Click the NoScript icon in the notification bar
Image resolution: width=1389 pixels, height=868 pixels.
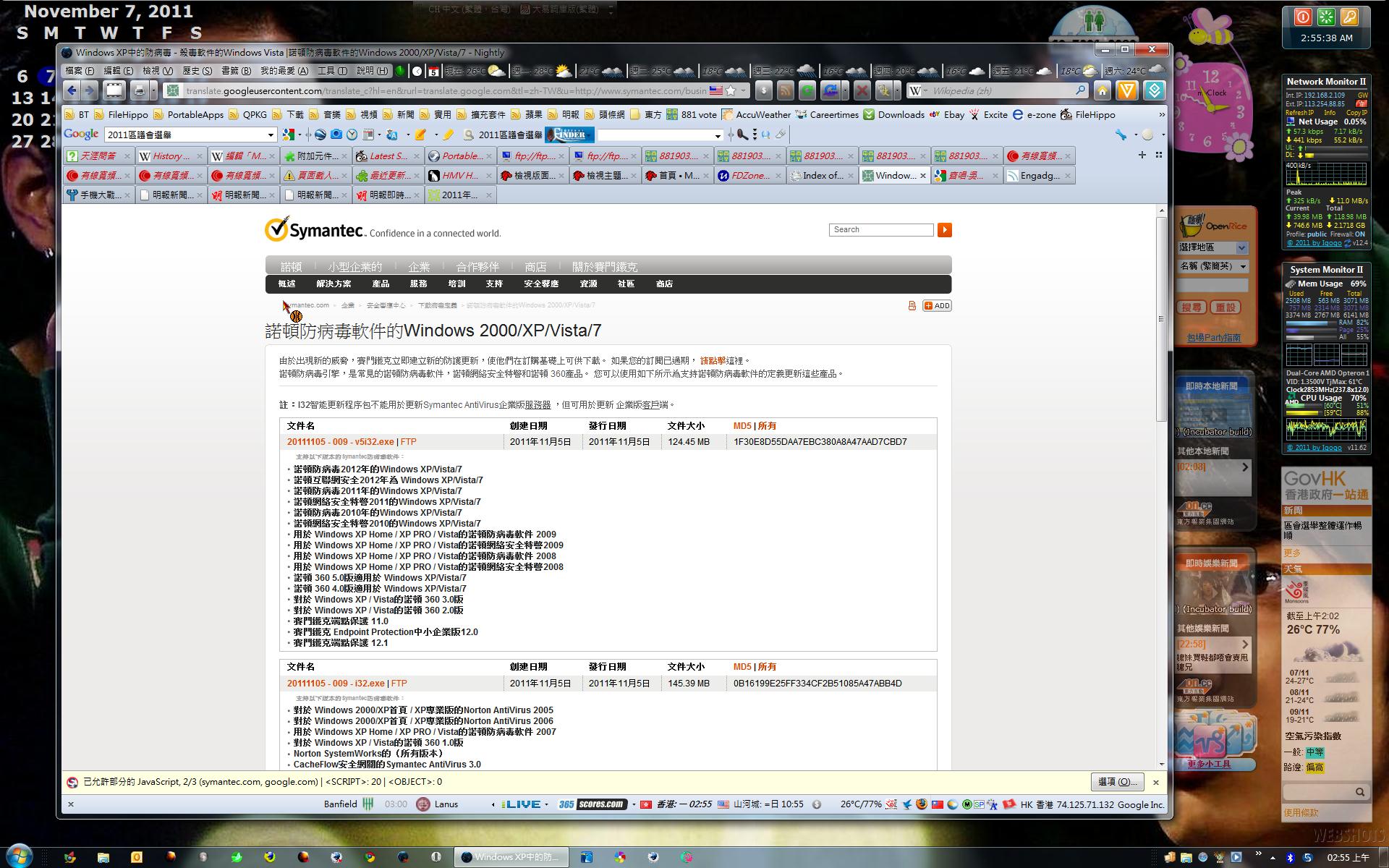click(72, 782)
